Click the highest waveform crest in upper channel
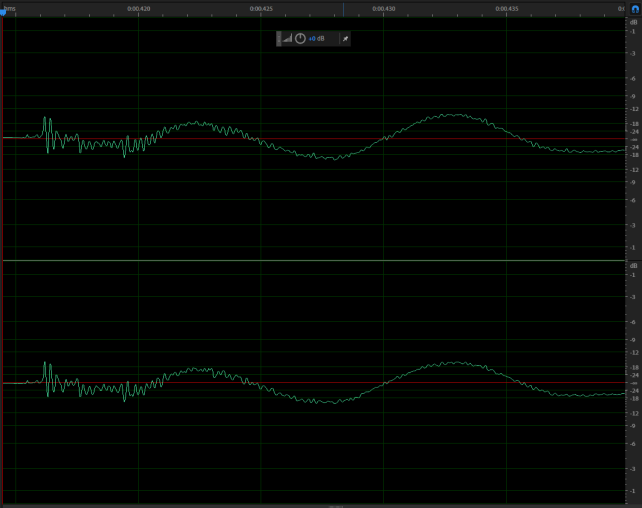642x508 pixels. coord(456,115)
